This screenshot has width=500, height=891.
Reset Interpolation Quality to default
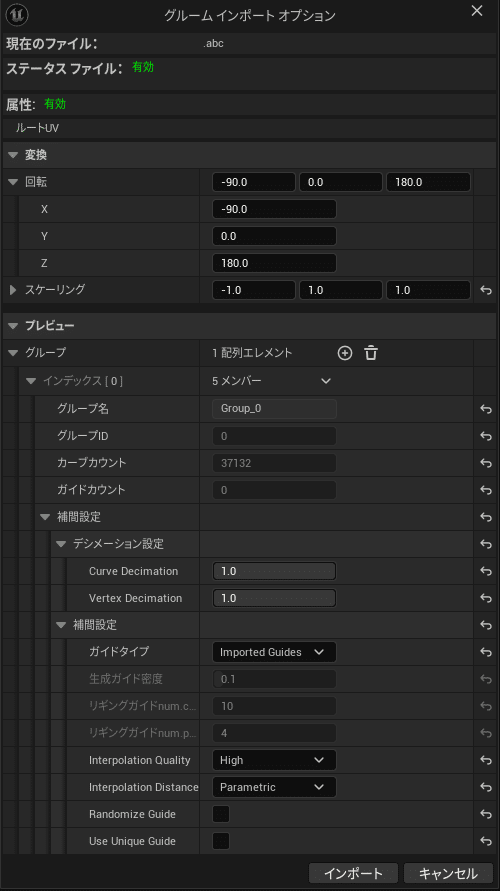(x=486, y=760)
